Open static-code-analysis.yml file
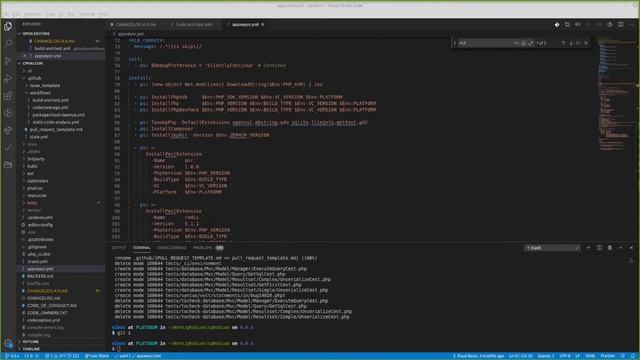640x360 pixels. 56,122
